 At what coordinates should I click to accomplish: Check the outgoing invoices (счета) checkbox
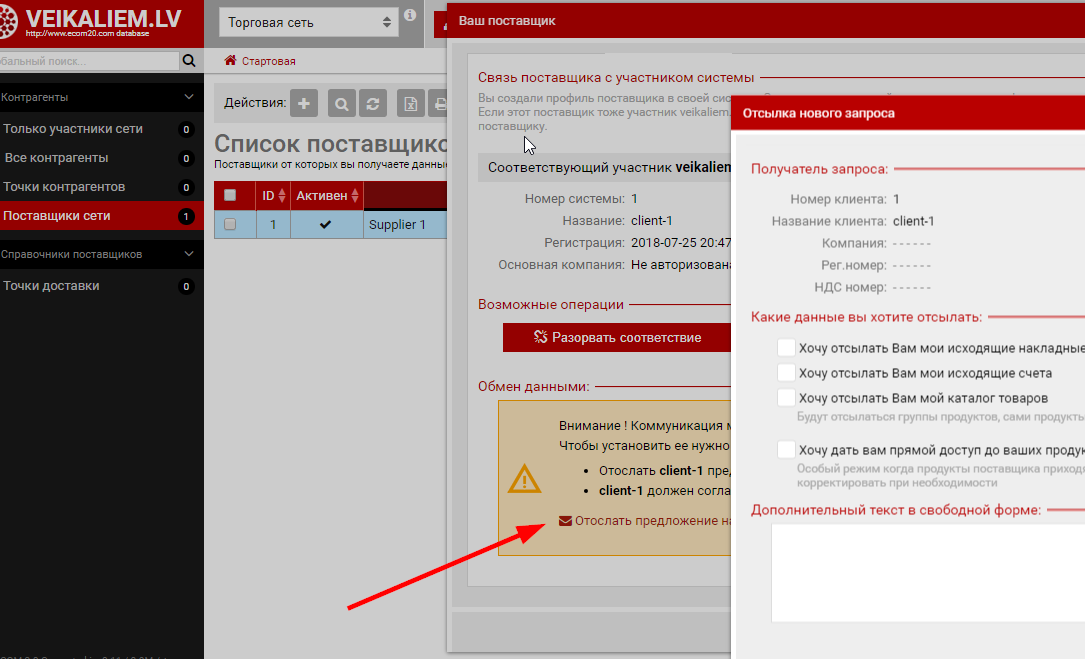click(x=786, y=373)
